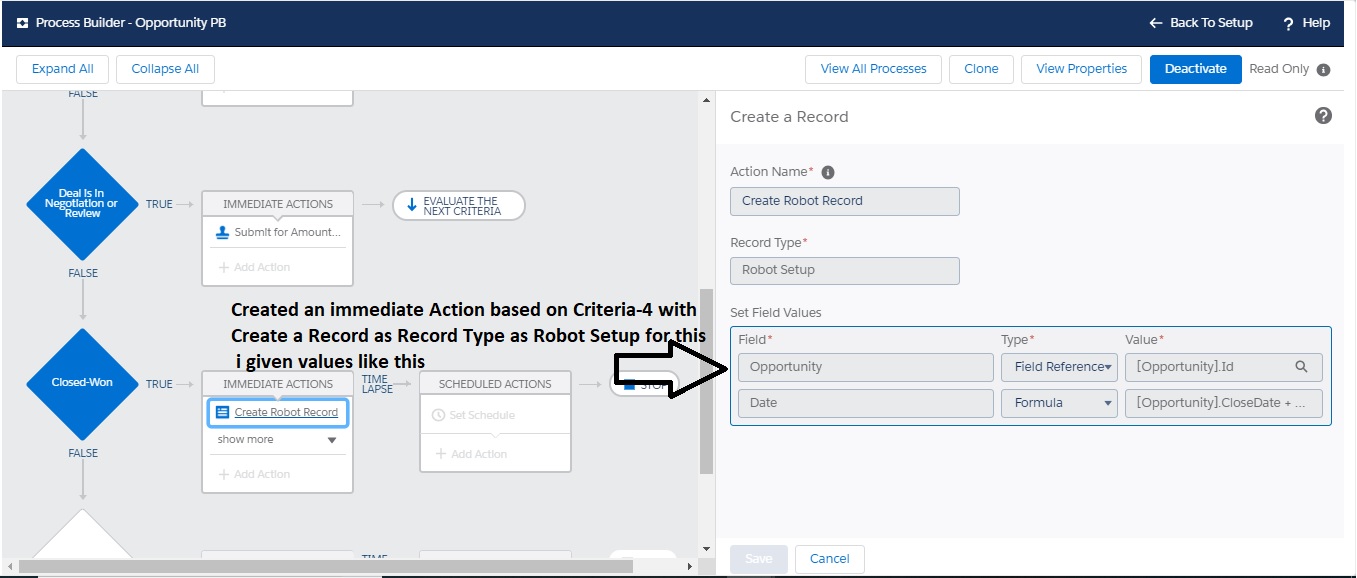The image size is (1357, 578).
Task: Open View All Processes
Action: pyautogui.click(x=873, y=69)
